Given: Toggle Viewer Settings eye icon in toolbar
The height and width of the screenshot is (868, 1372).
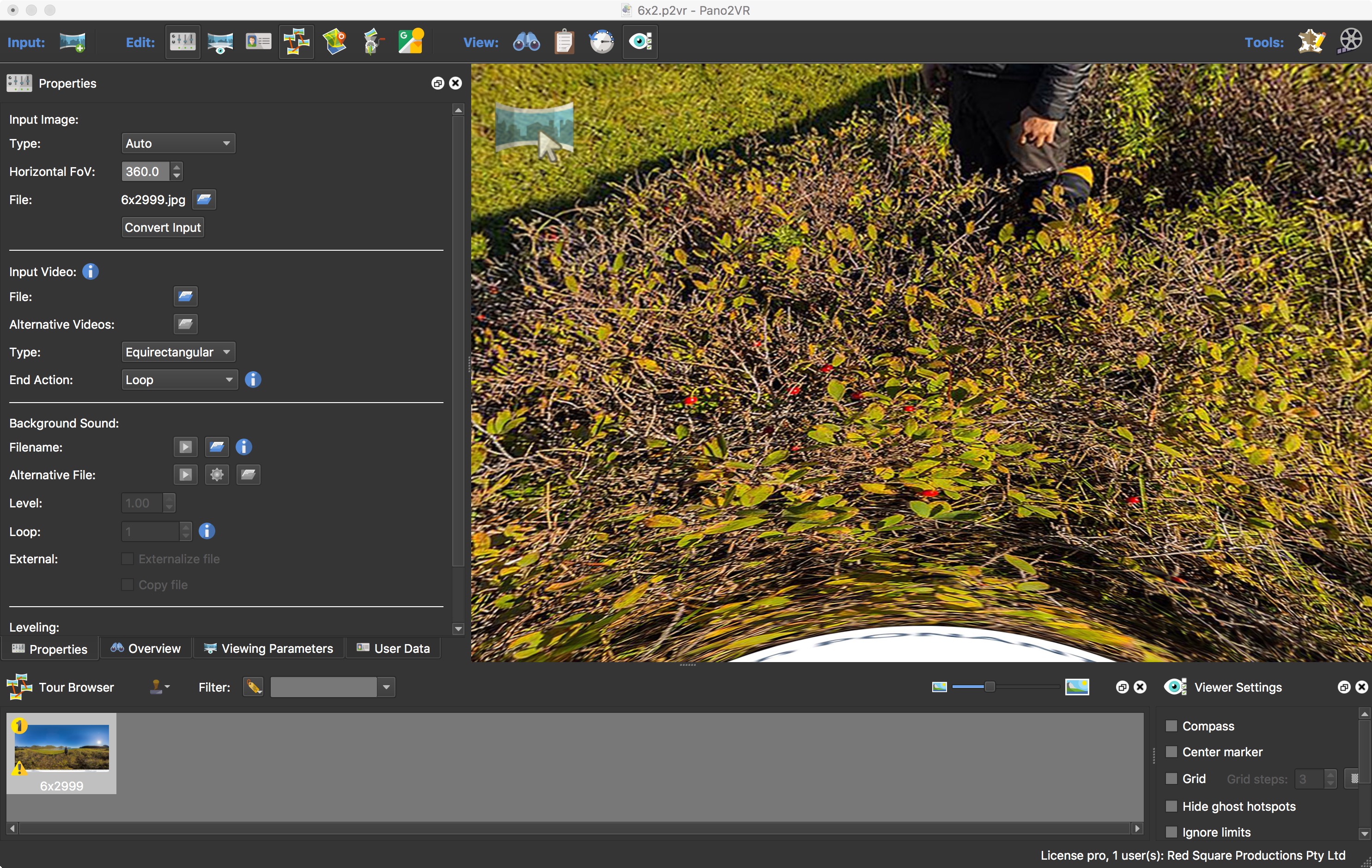Looking at the screenshot, I should (x=640, y=42).
